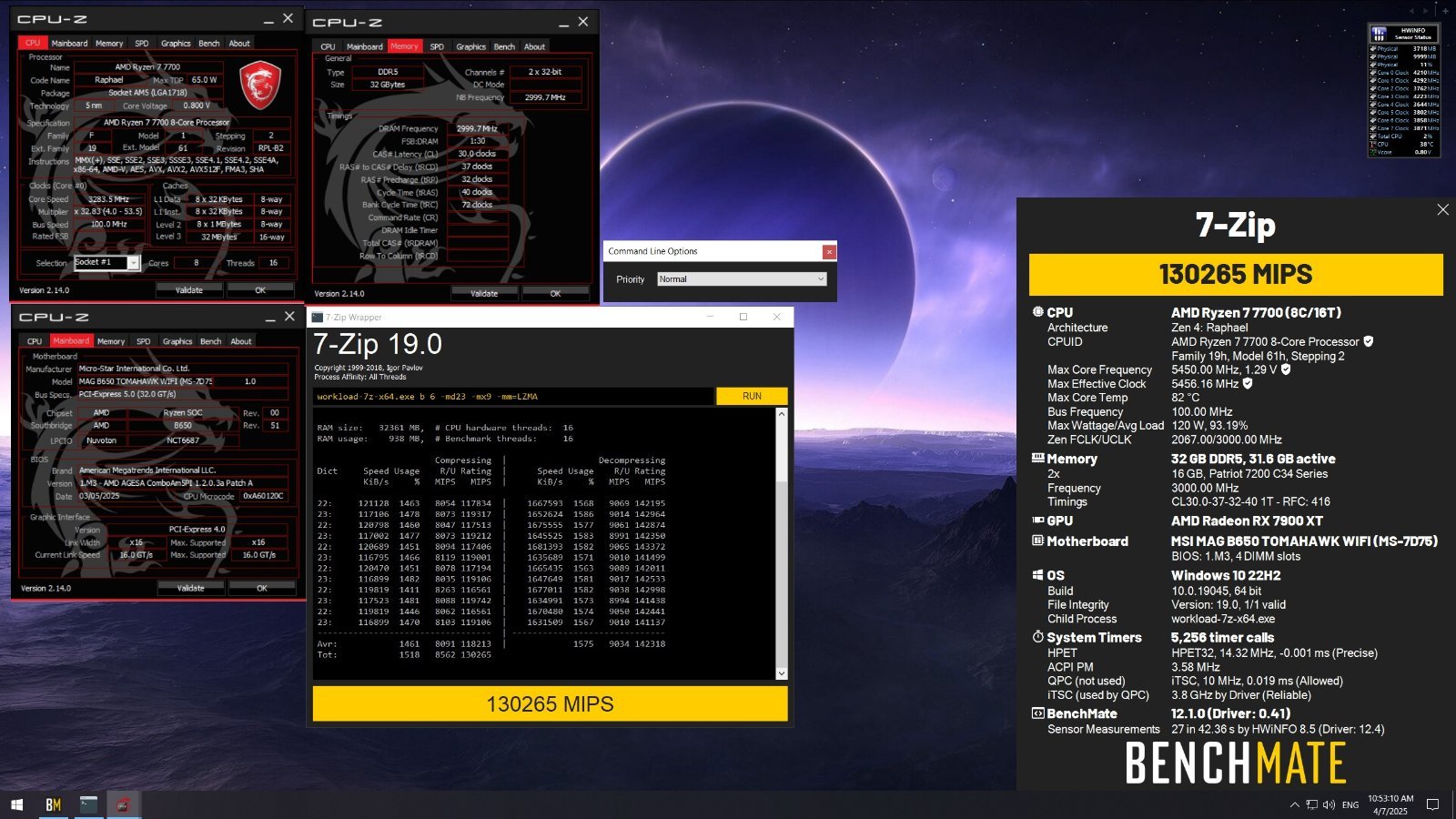Click the 130265 MIPS yellow result bar in wrapper
This screenshot has height=819, width=1456.
[550, 703]
